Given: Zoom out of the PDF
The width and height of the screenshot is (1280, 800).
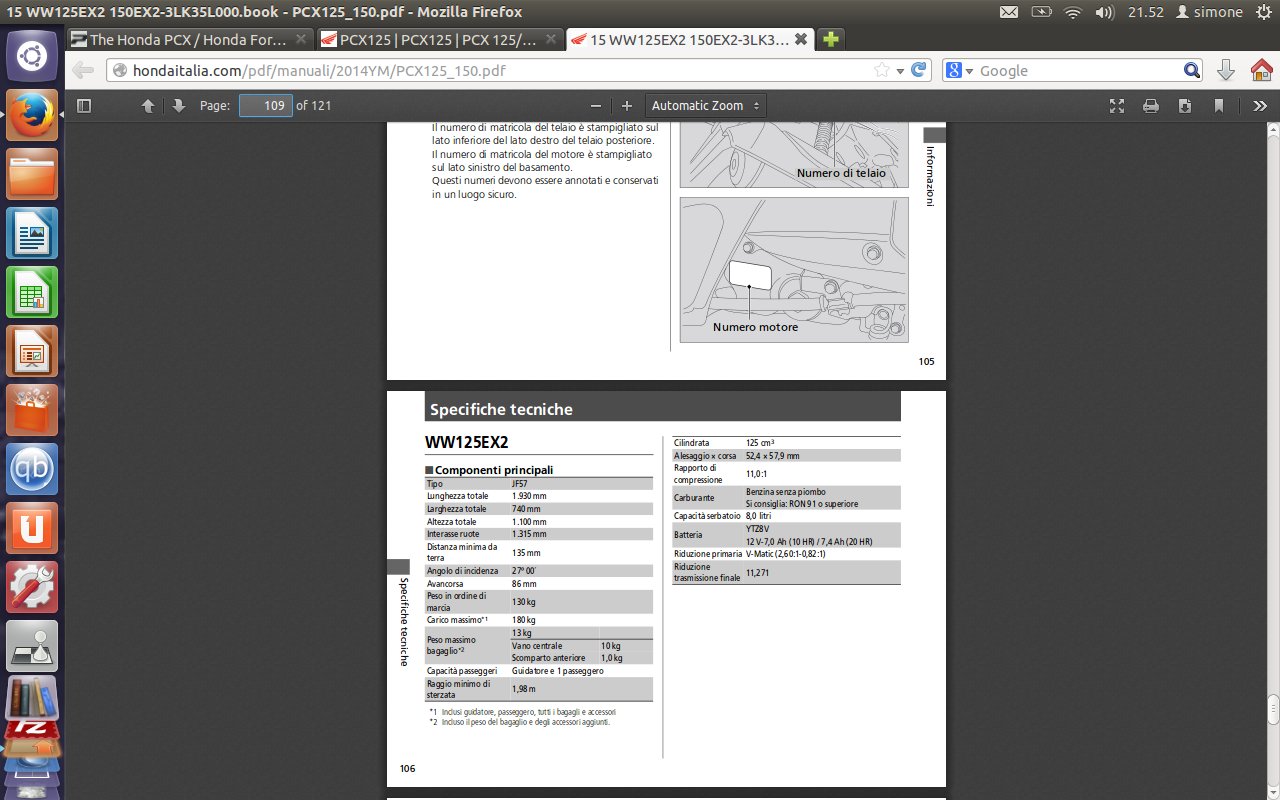Looking at the screenshot, I should (x=596, y=106).
